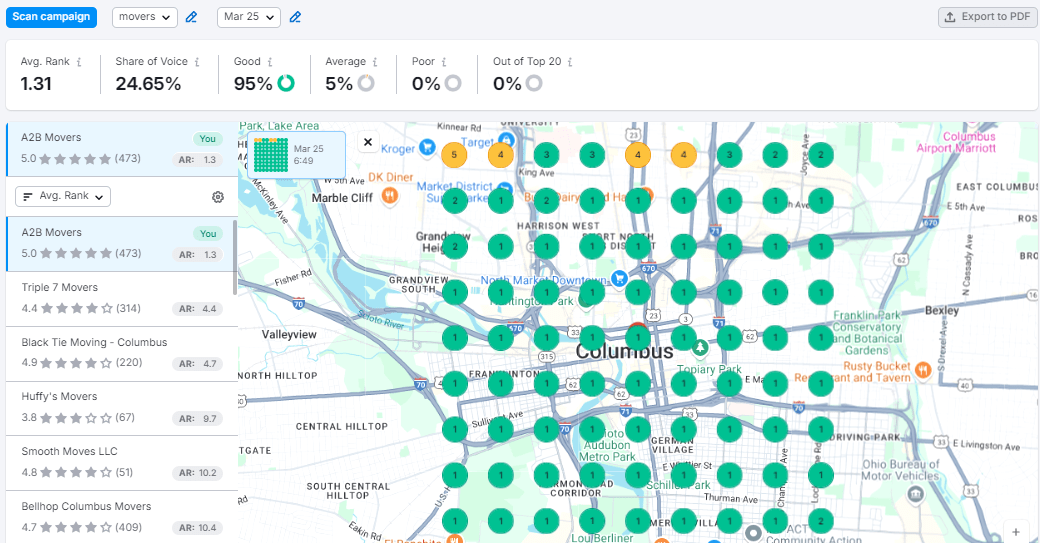Export the report to PDF

click(988, 17)
